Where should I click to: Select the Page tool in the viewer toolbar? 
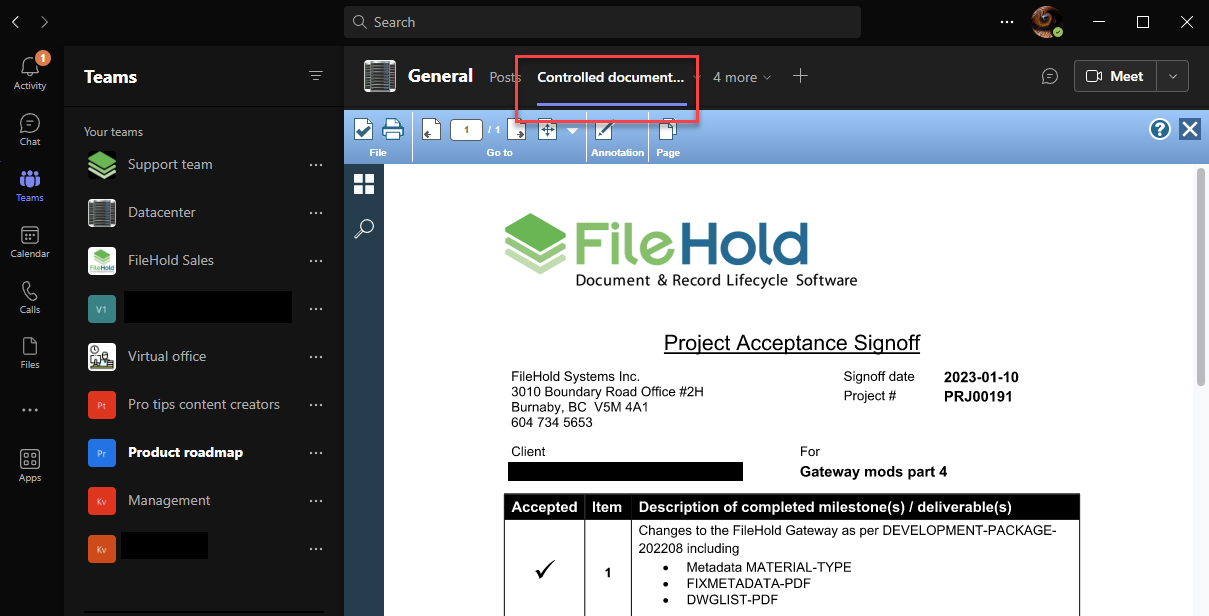[x=667, y=129]
